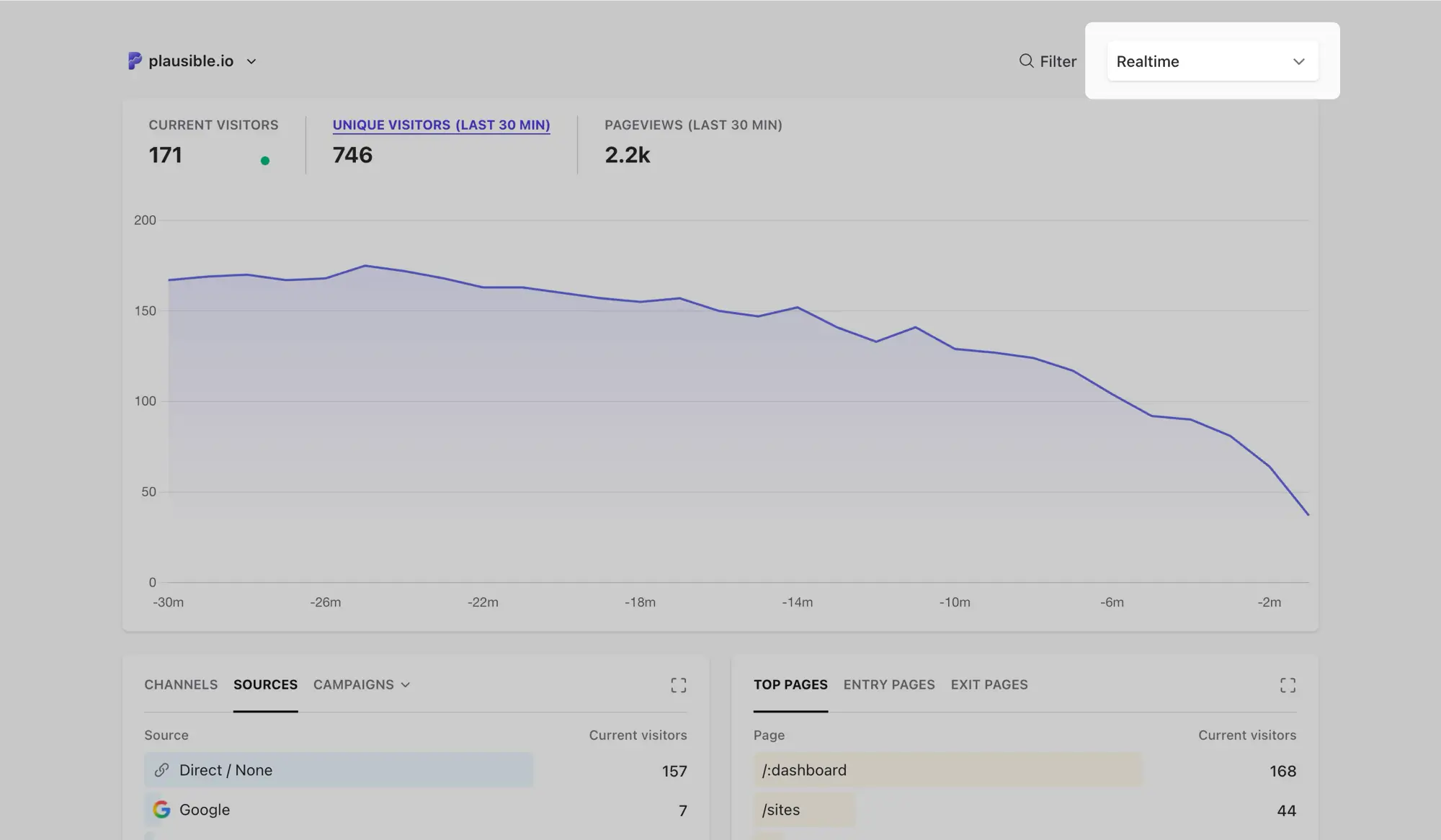The height and width of the screenshot is (840, 1441).
Task: Toggle the Pageviews metric on the graph
Action: 693,140
